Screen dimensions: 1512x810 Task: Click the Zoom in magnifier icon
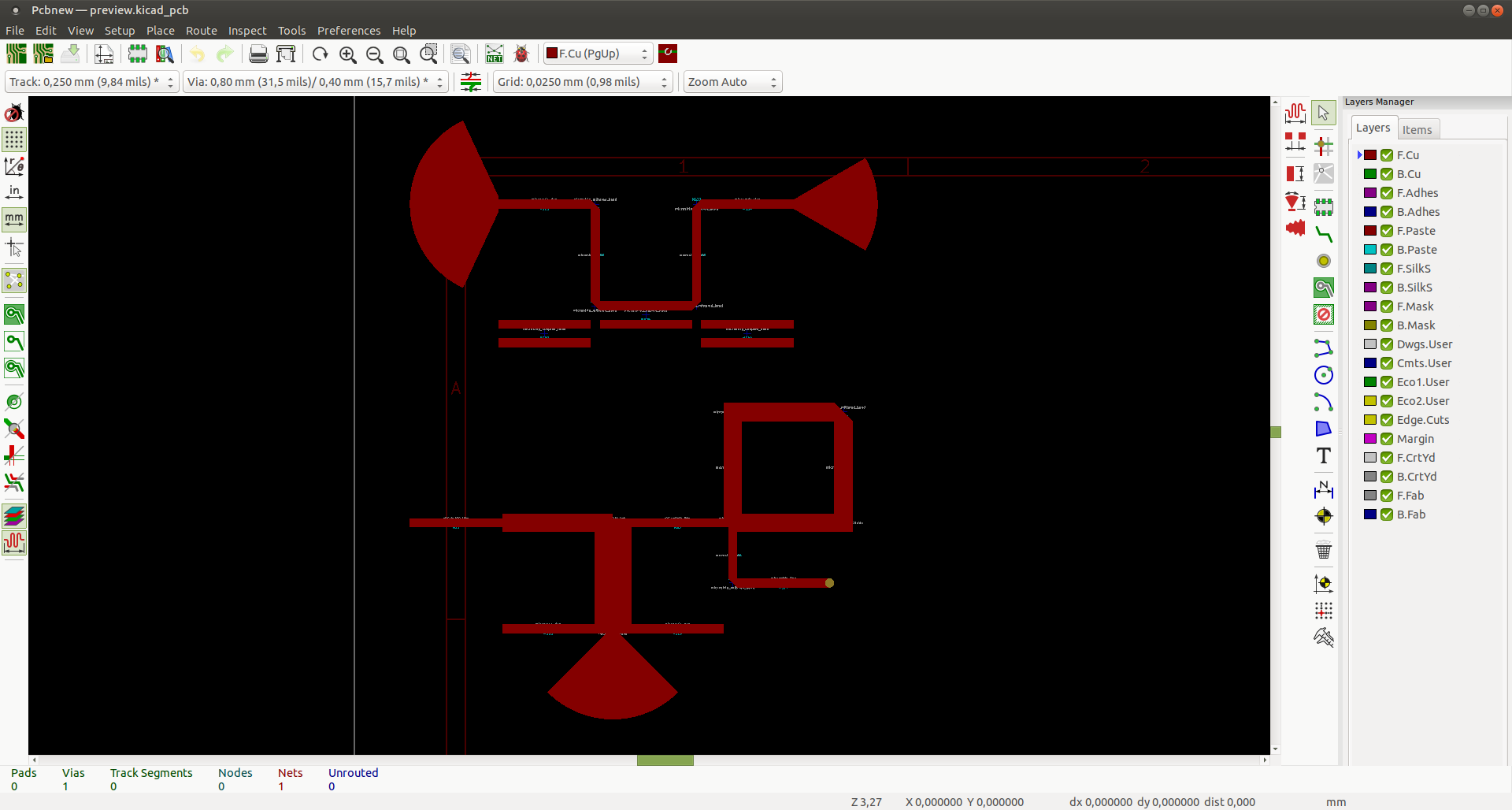pos(347,54)
